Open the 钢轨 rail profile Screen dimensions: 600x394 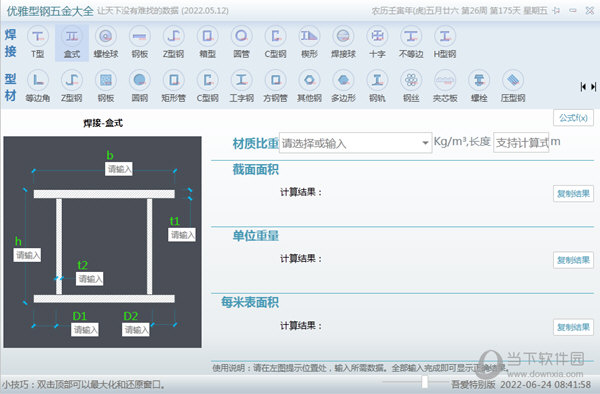(377, 86)
